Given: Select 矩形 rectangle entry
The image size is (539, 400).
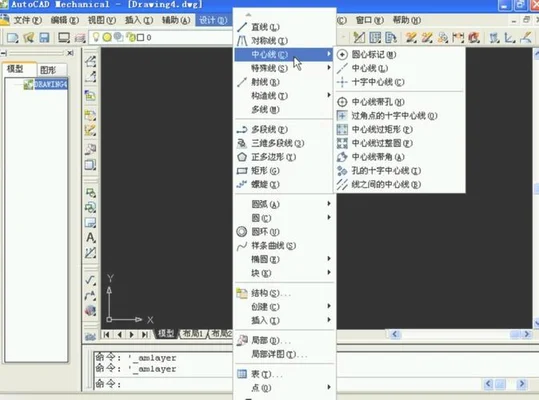Looking at the screenshot, I should click(x=284, y=170).
